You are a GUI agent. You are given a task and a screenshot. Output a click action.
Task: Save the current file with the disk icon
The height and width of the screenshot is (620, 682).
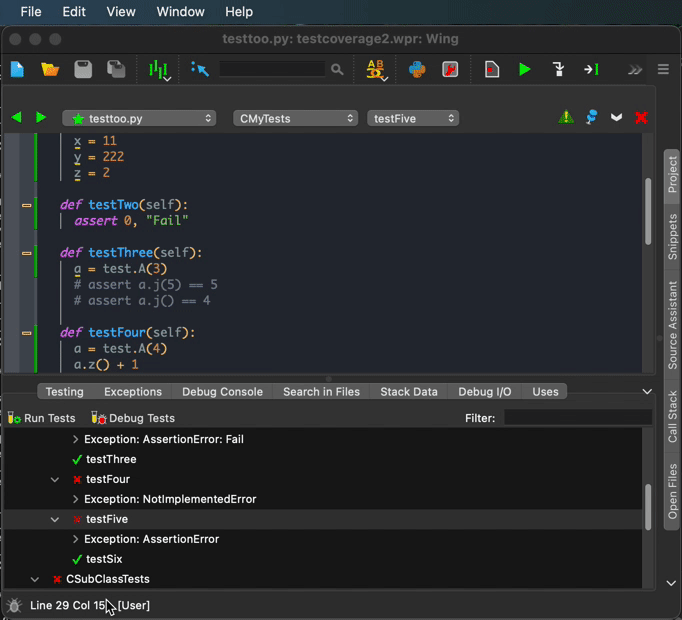(83, 69)
